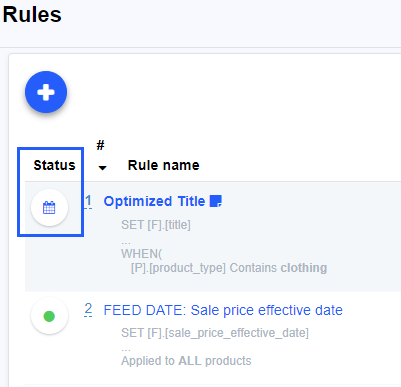This screenshot has width=401, height=387.
Task: Click the Status column header
Action: click(x=54, y=165)
